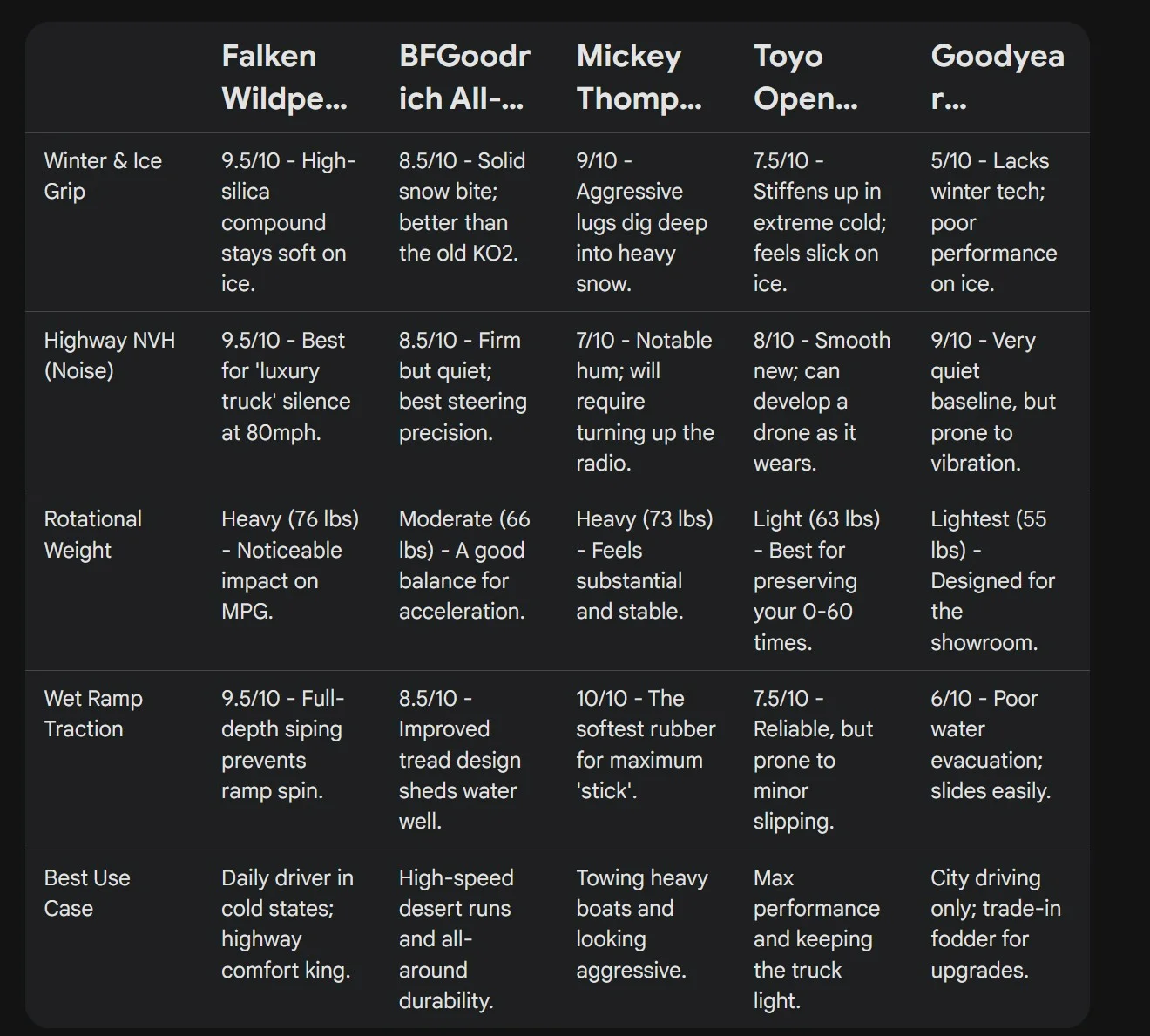The image size is (1150, 1036).
Task: Click the Highway NVH (Noise) row label
Action: [x=110, y=355]
